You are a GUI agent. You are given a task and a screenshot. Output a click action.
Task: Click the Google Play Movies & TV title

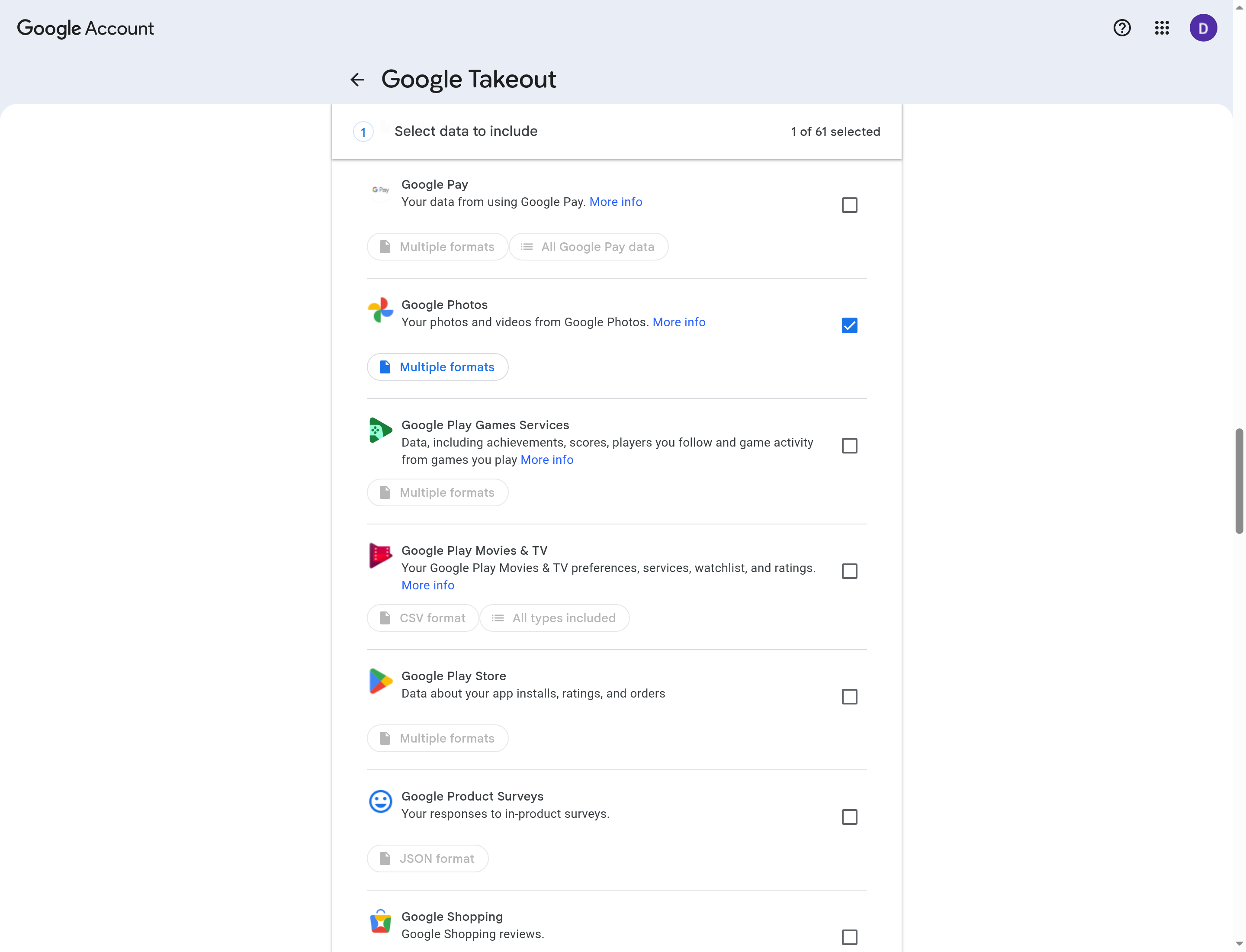coord(474,551)
